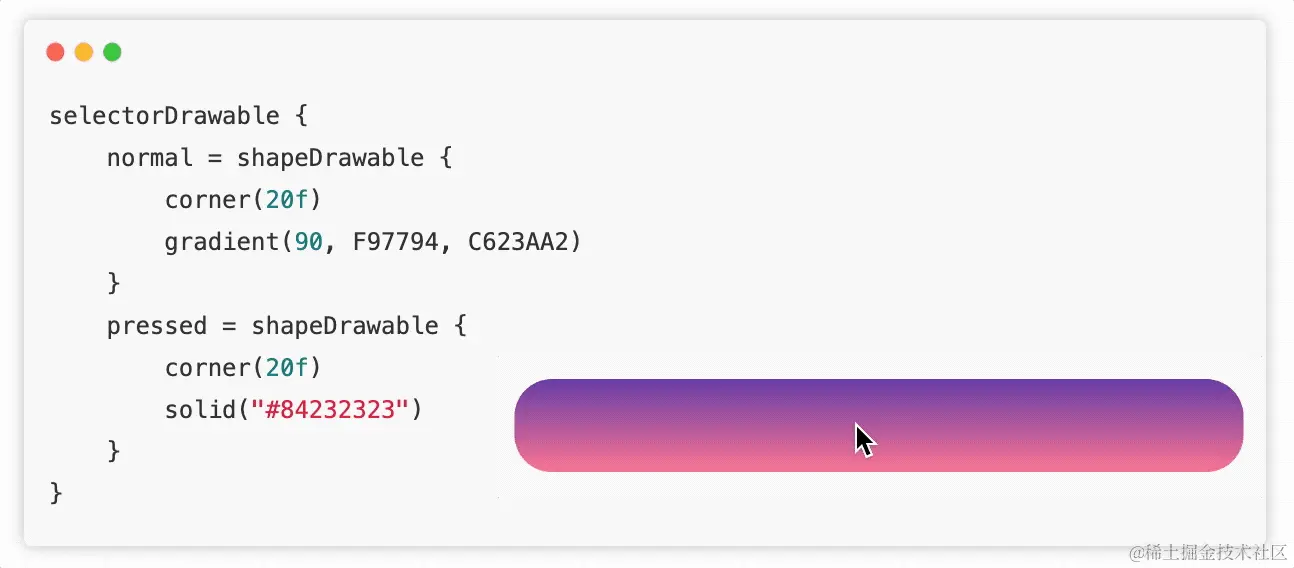Click the first shapeDrawable after normal
Viewport: 1294px width, 568px height.
coord(331,158)
